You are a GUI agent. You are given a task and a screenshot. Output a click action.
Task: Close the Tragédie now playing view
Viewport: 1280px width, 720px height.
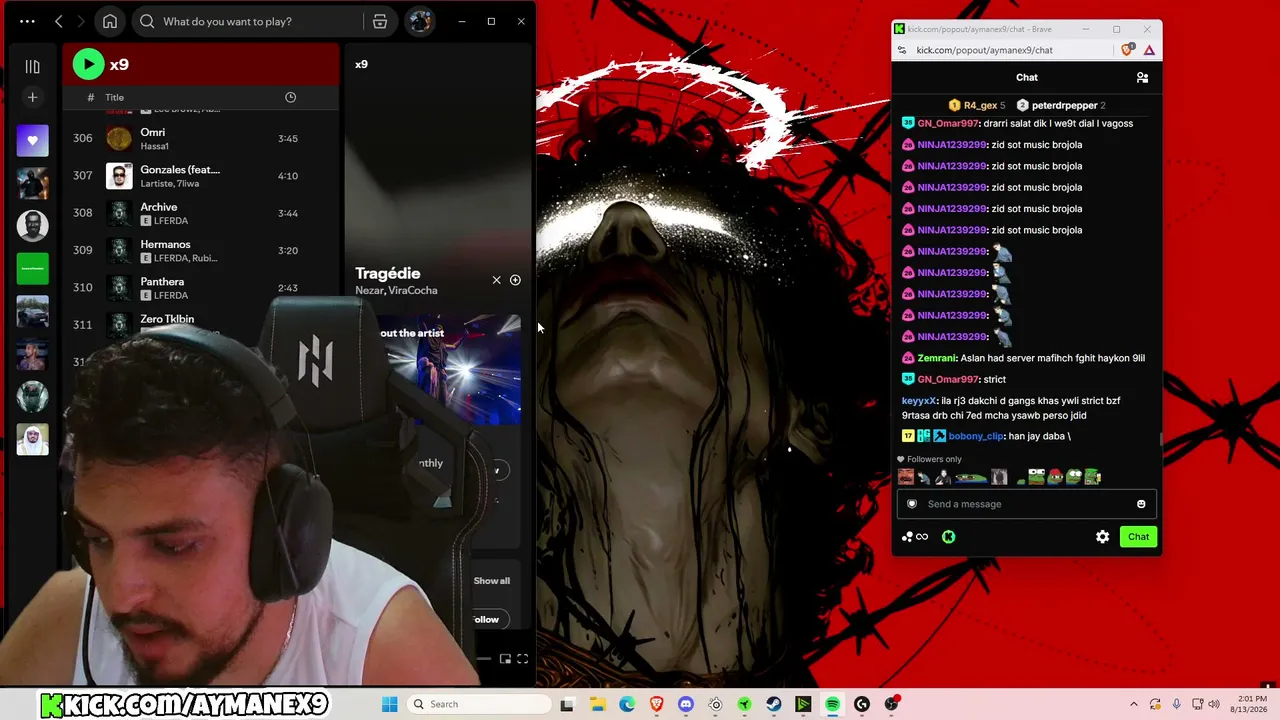496,280
